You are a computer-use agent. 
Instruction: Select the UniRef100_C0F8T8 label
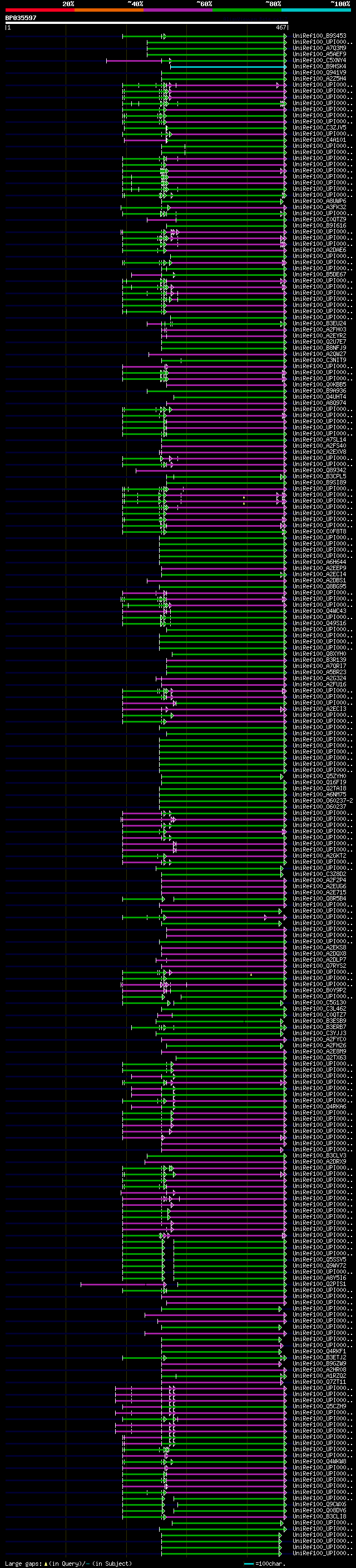point(319,531)
